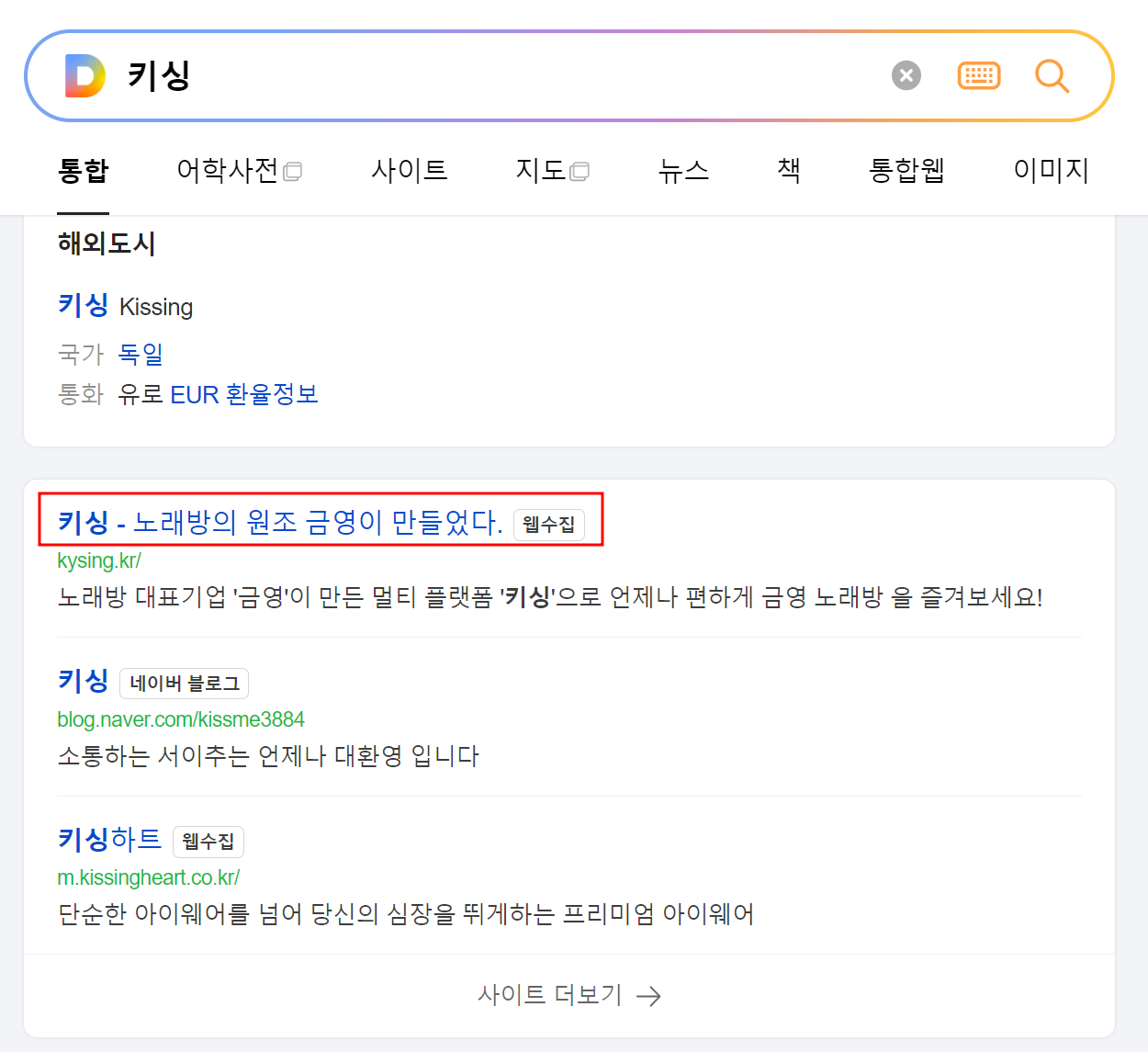
Task: Click the arrow icon in 사이트 더보기
Action: click(x=650, y=996)
